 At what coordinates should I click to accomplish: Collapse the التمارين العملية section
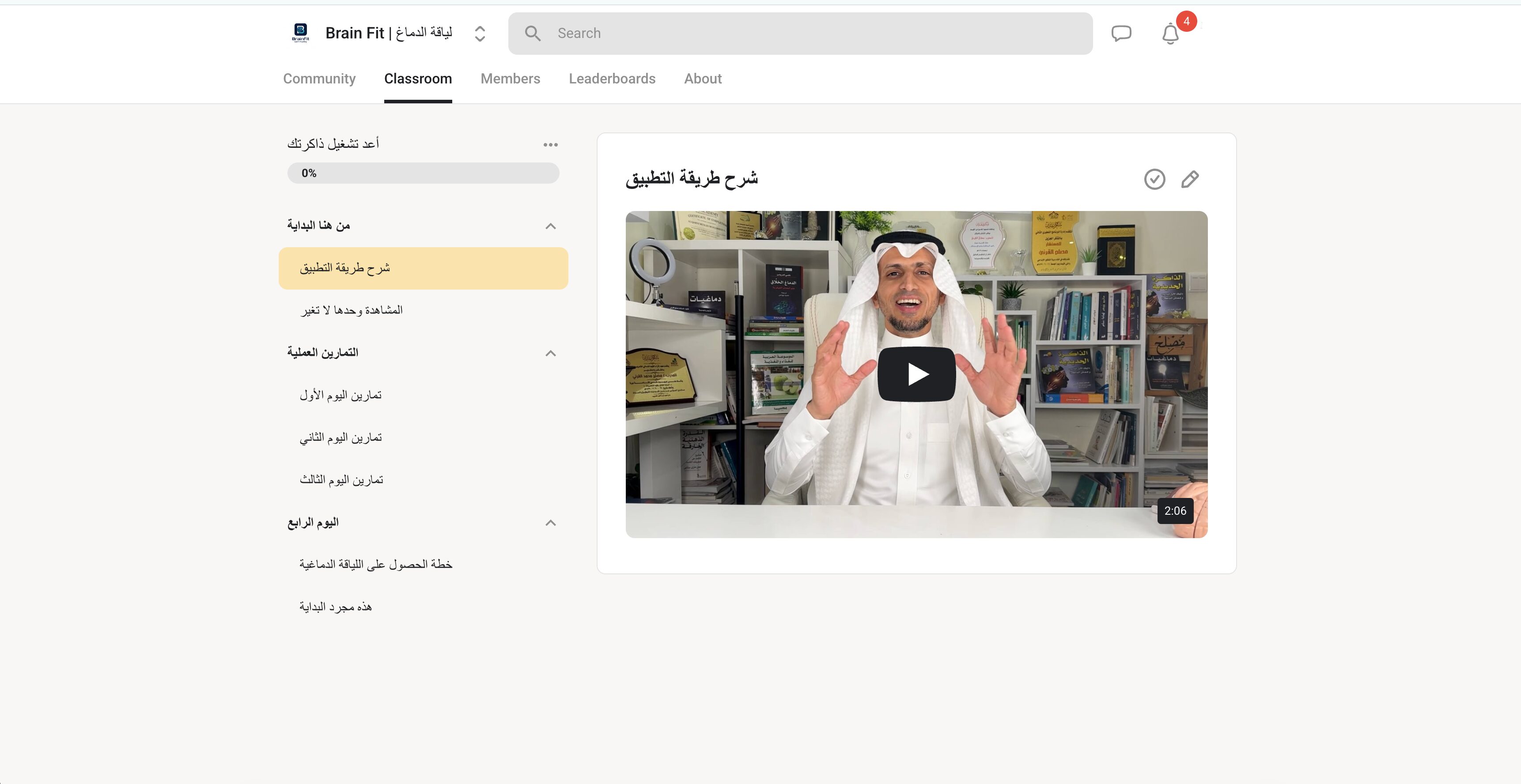pyautogui.click(x=550, y=353)
